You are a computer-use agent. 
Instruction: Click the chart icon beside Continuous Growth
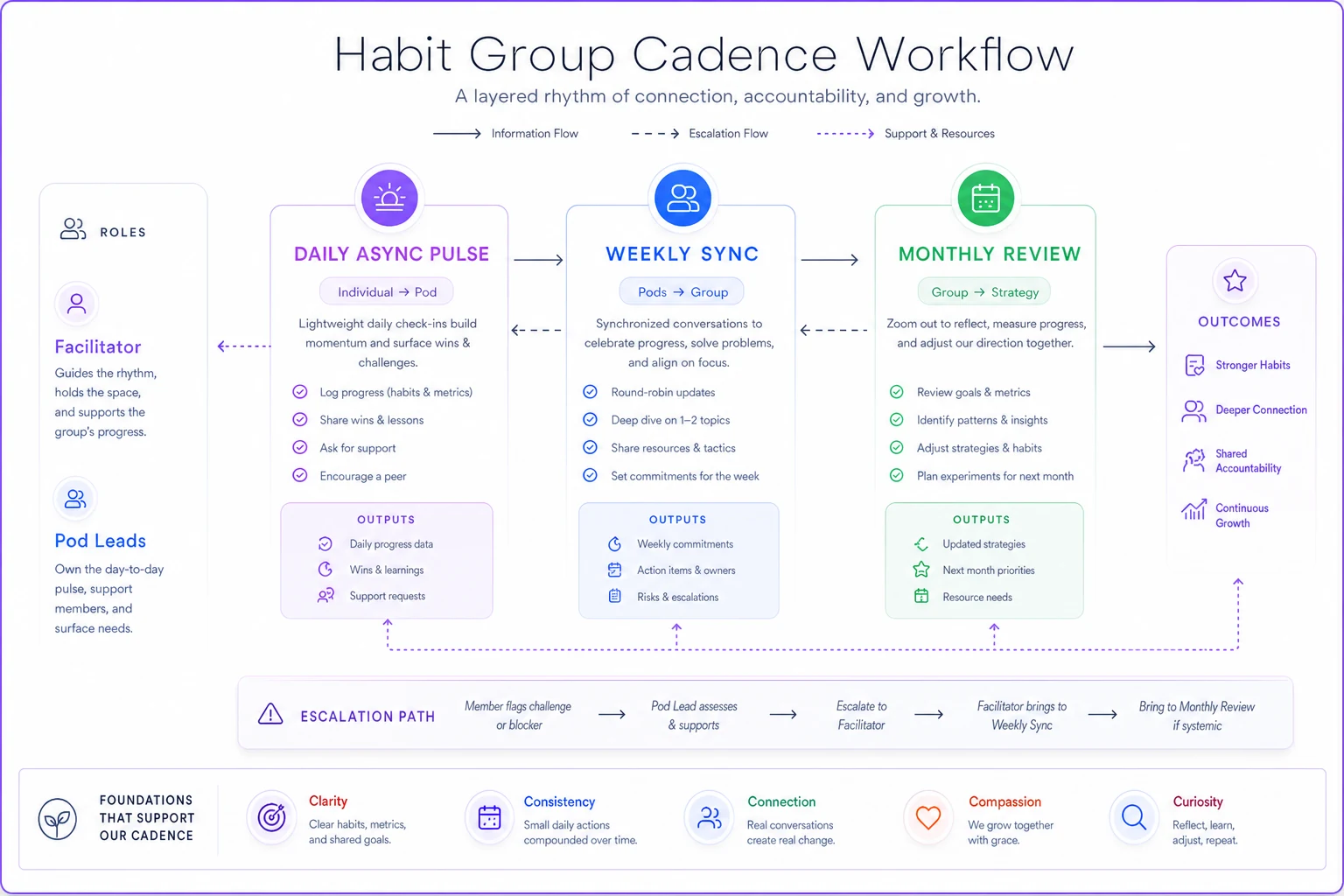click(x=1193, y=509)
